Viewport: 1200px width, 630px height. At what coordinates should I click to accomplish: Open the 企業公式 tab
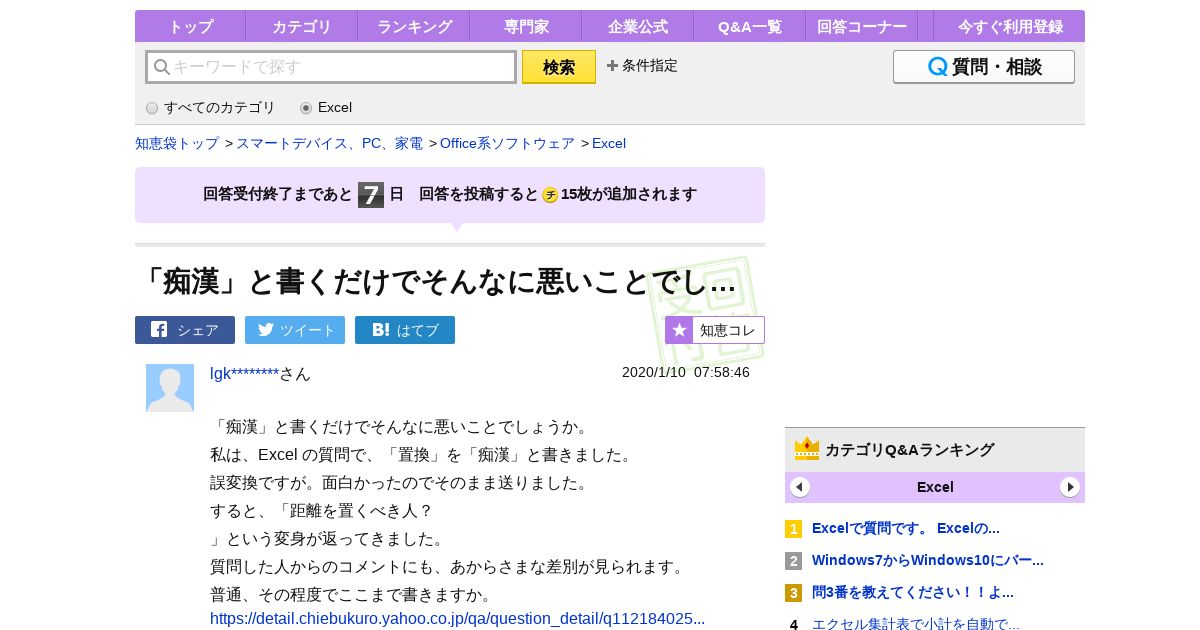(637, 26)
